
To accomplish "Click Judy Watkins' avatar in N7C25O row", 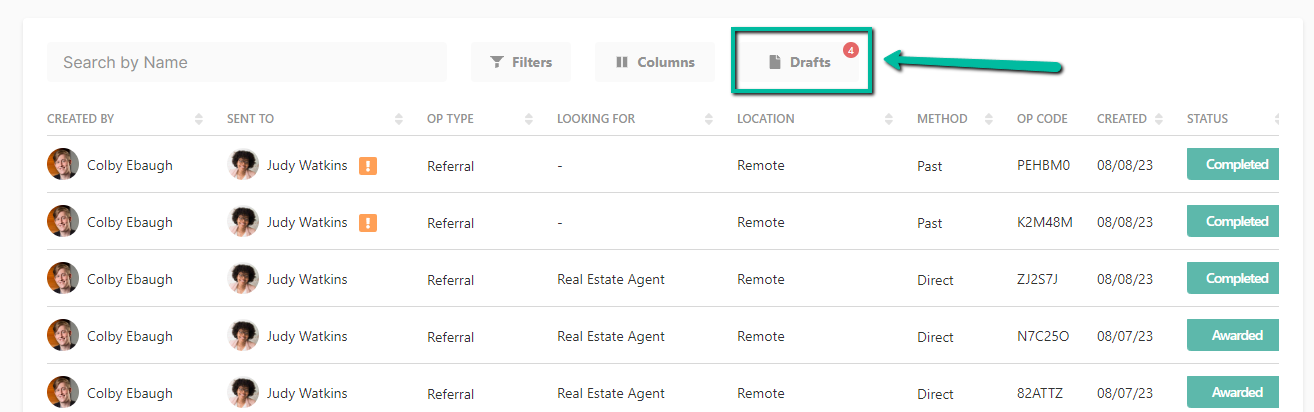I will coord(243,336).
